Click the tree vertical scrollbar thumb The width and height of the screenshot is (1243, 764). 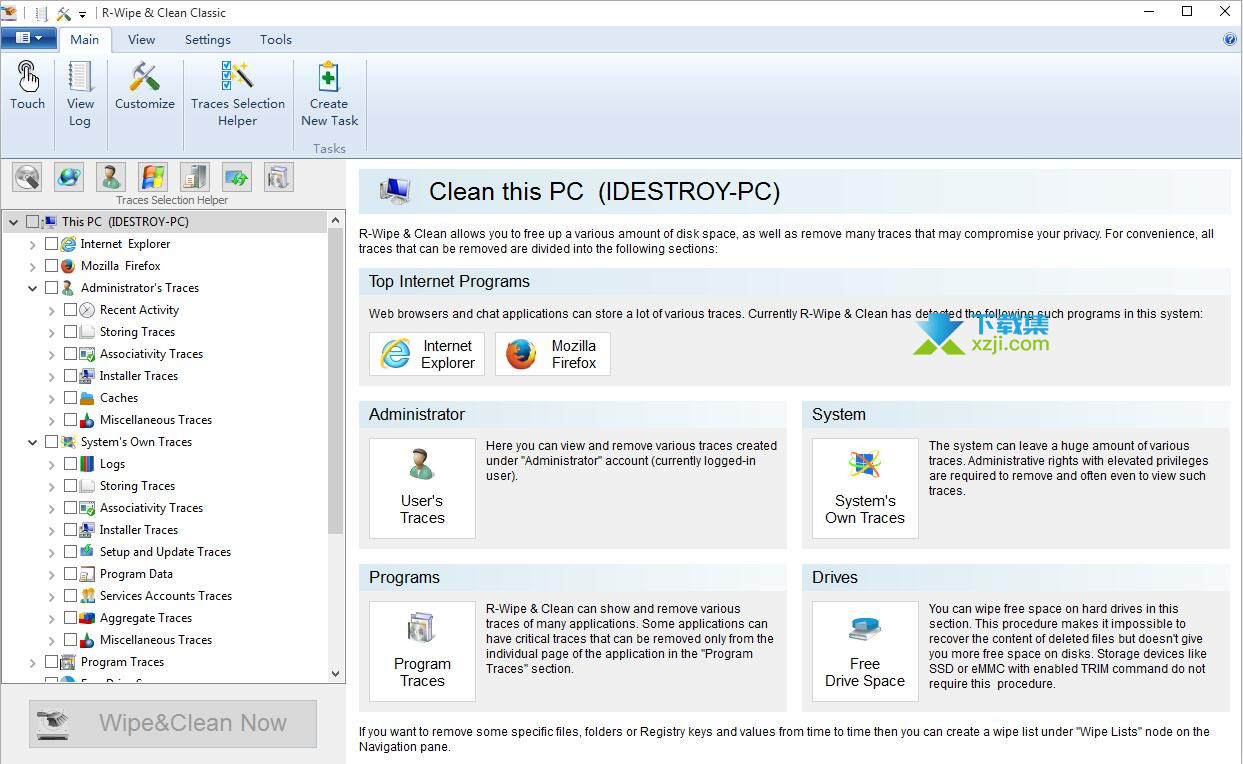click(x=336, y=380)
